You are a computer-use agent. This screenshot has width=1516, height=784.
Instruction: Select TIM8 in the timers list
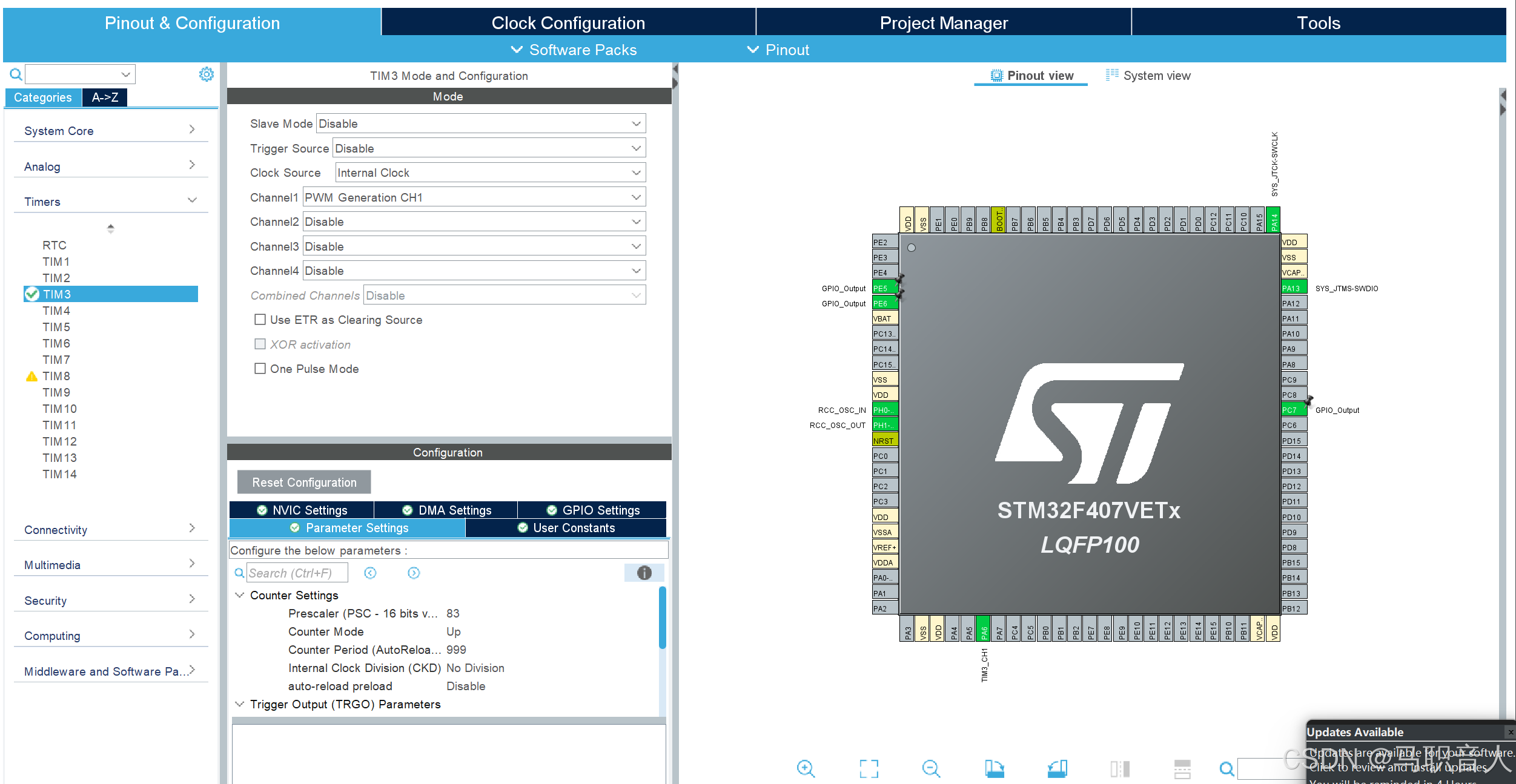56,376
